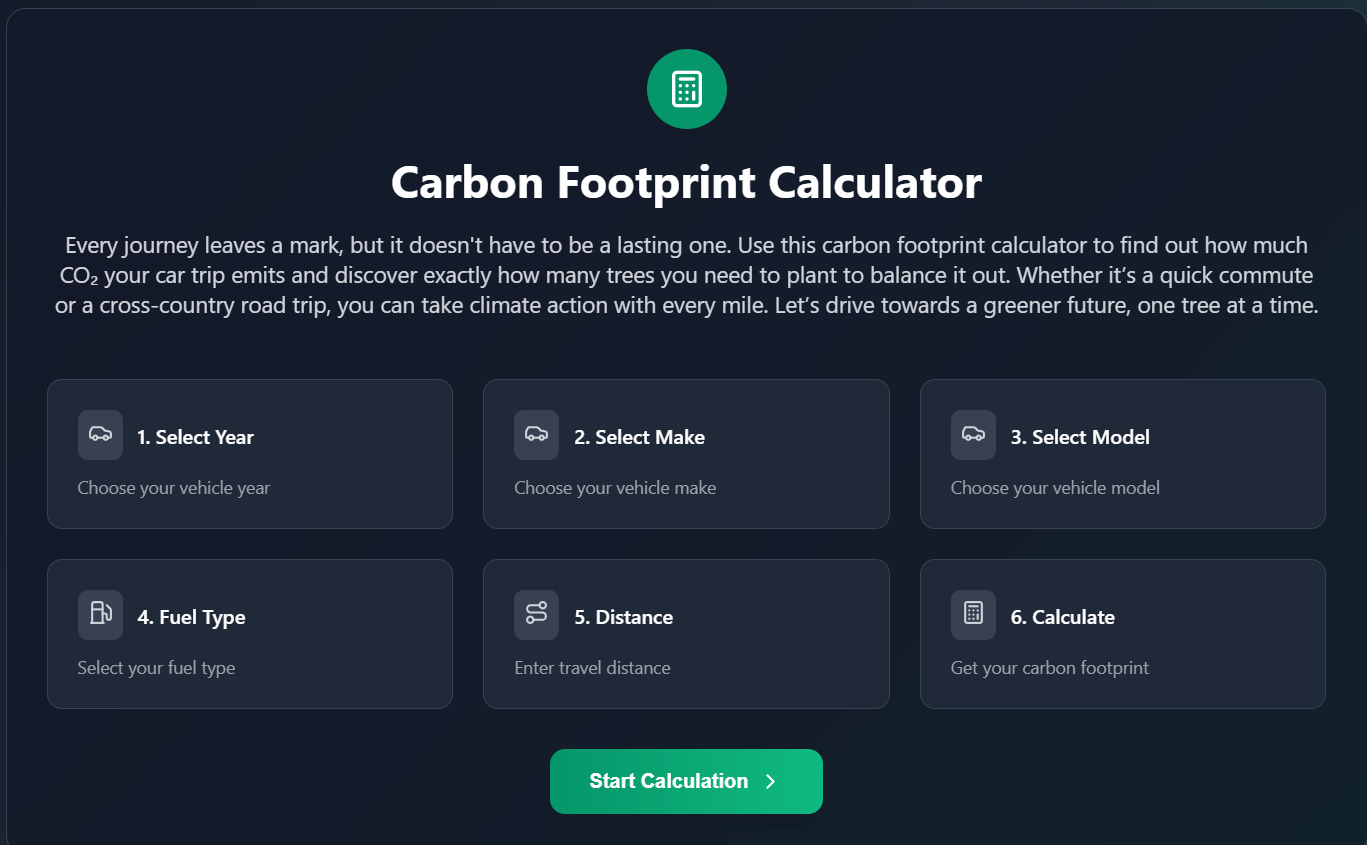This screenshot has height=845, width=1367.
Task: Open the Select Model step card
Action: (1122, 453)
